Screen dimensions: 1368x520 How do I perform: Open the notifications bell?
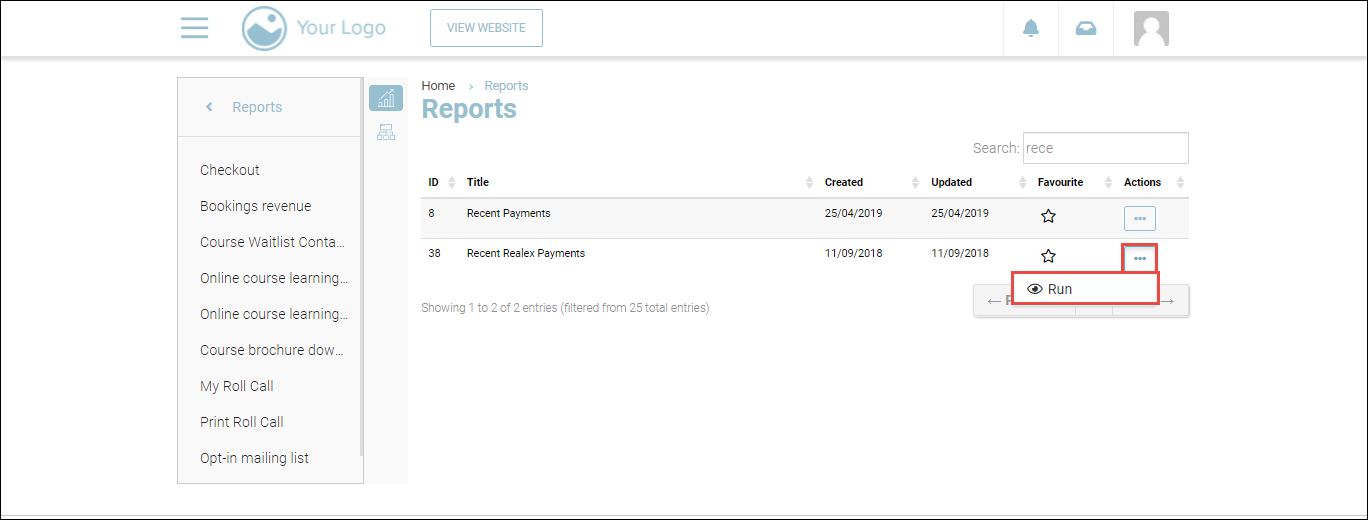[1031, 28]
